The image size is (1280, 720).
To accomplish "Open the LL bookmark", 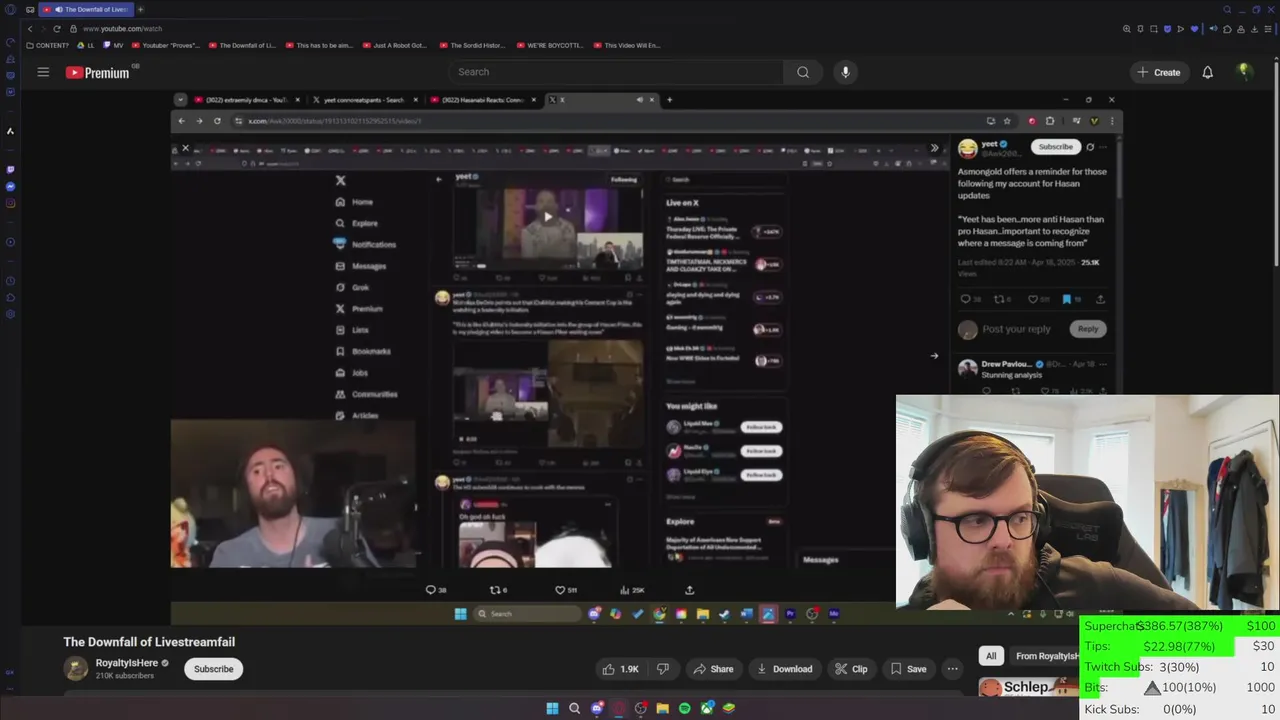I will tap(85, 45).
